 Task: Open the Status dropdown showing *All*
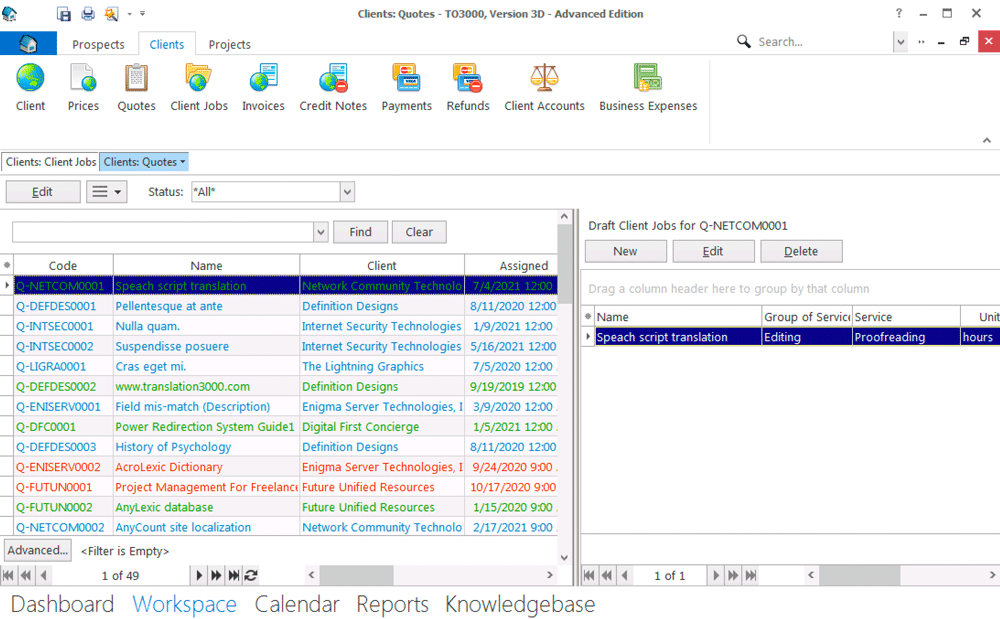pos(347,192)
